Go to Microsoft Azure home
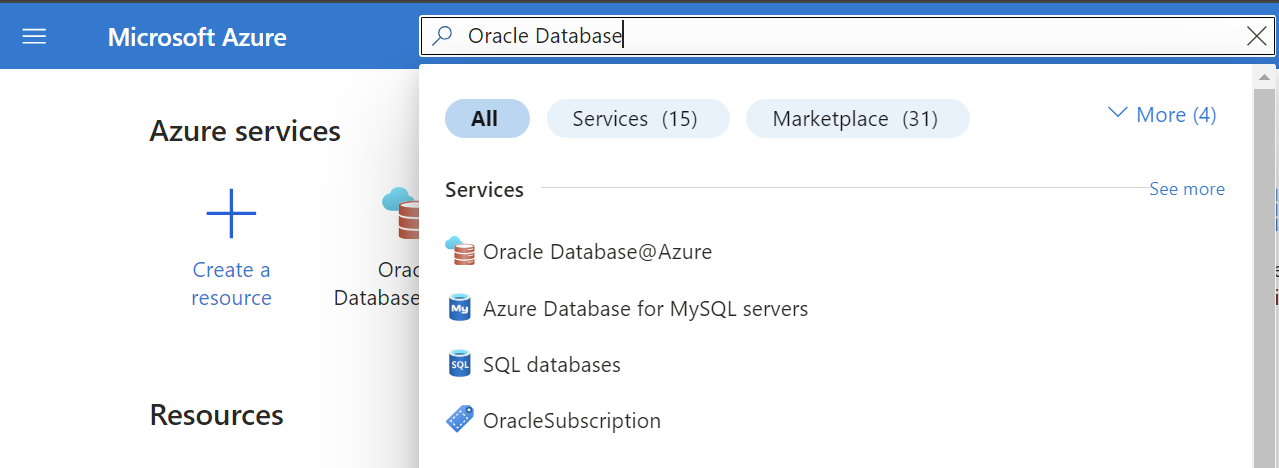Image resolution: width=1279 pixels, height=468 pixels. pos(197,37)
